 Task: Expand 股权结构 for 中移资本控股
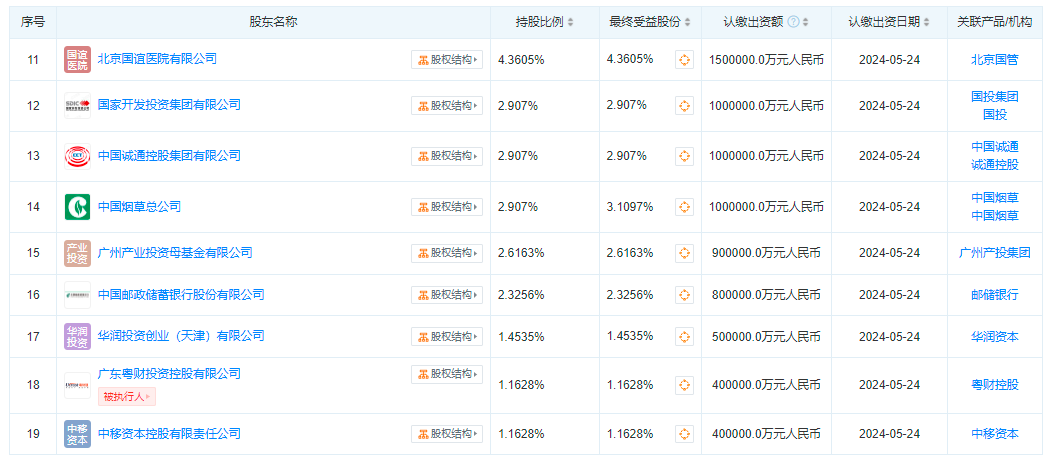[x=447, y=434]
